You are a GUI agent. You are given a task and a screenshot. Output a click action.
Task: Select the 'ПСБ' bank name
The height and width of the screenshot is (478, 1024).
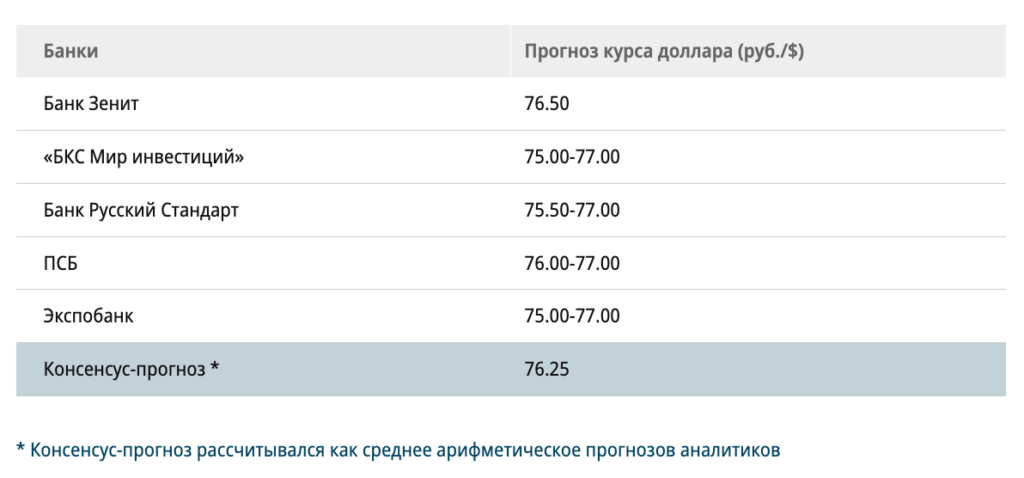61,263
